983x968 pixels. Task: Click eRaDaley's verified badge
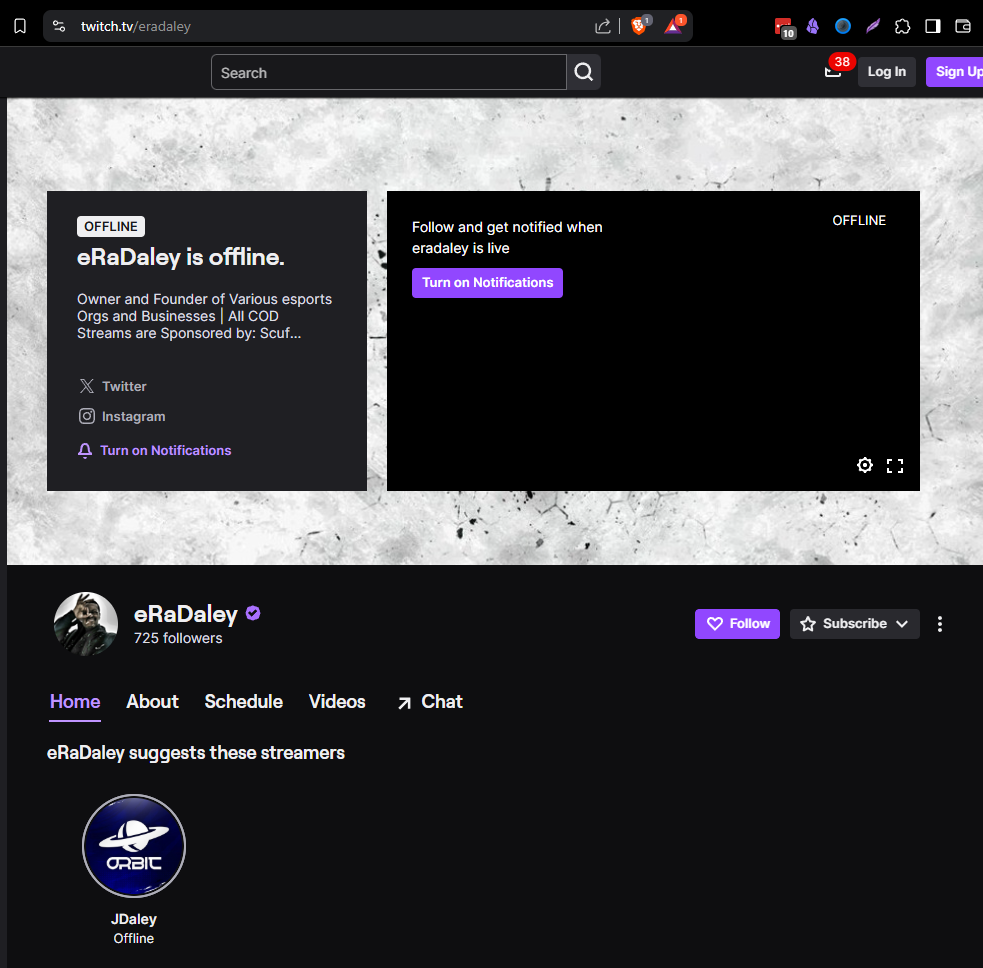point(253,613)
